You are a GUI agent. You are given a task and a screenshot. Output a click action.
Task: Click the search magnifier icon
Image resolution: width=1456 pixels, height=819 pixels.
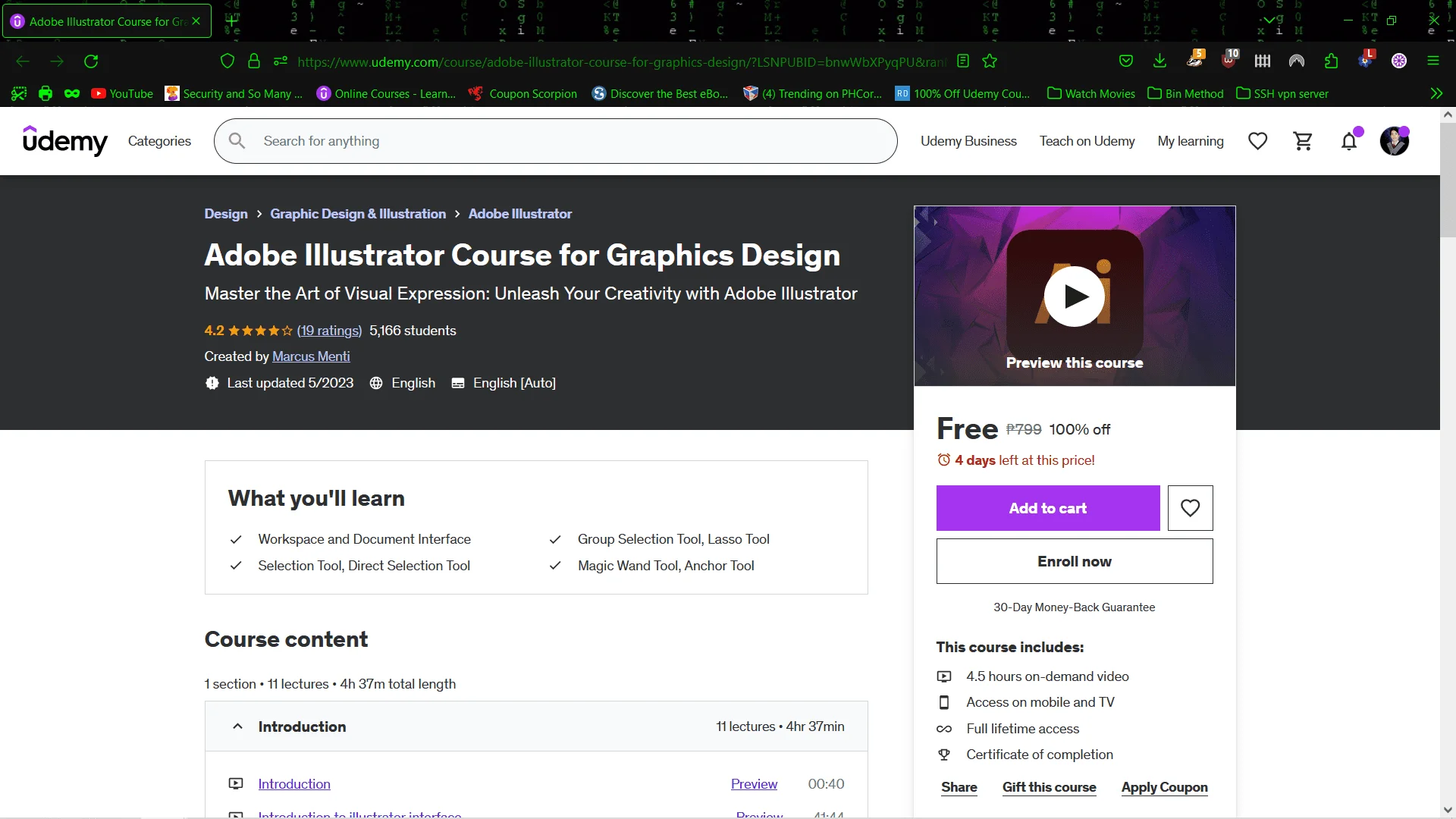[x=237, y=141]
